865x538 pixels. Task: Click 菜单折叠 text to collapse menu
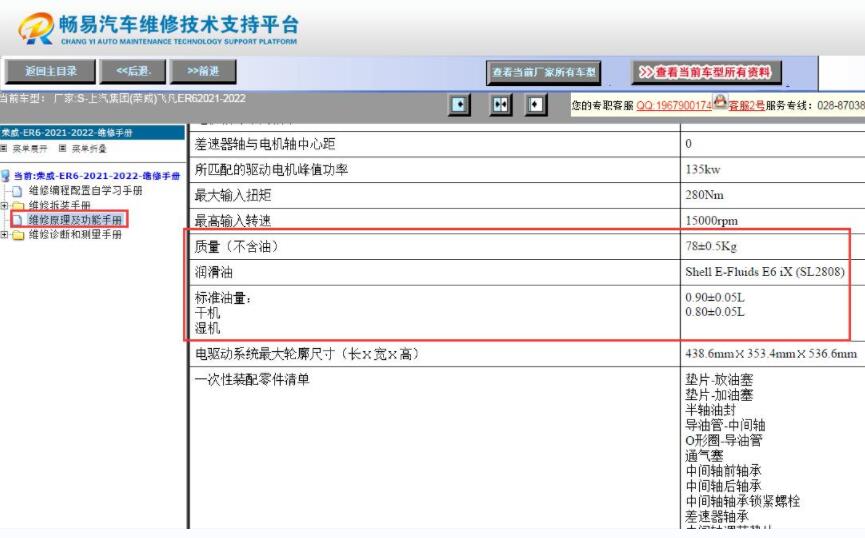tap(89, 148)
